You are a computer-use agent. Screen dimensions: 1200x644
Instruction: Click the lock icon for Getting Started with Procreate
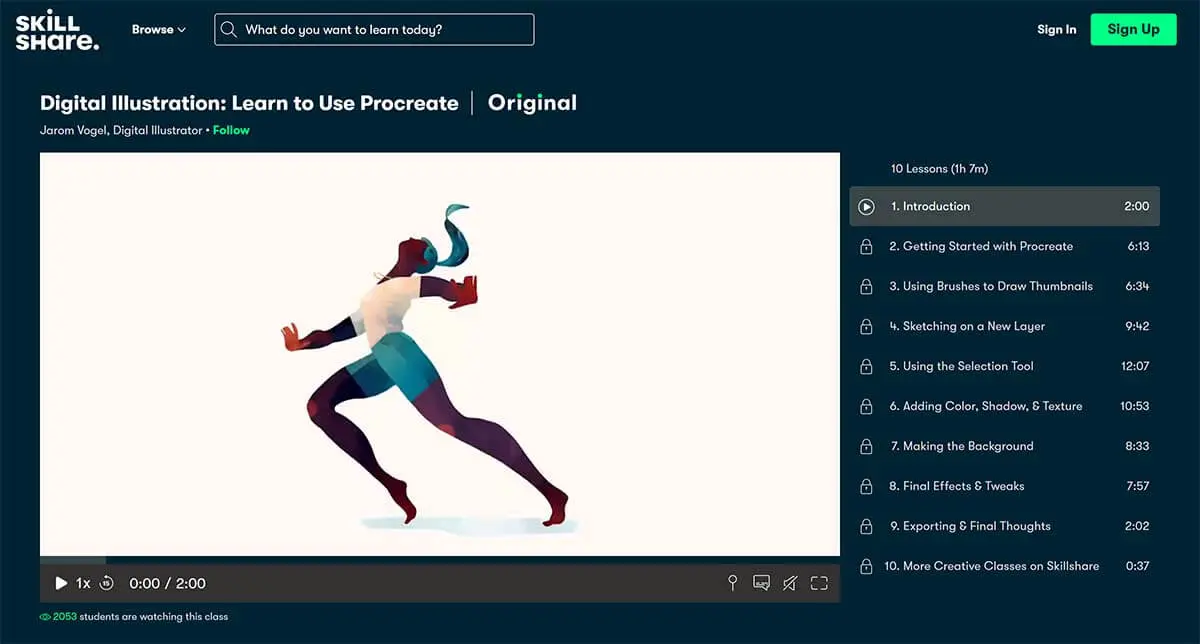pyautogui.click(x=867, y=247)
